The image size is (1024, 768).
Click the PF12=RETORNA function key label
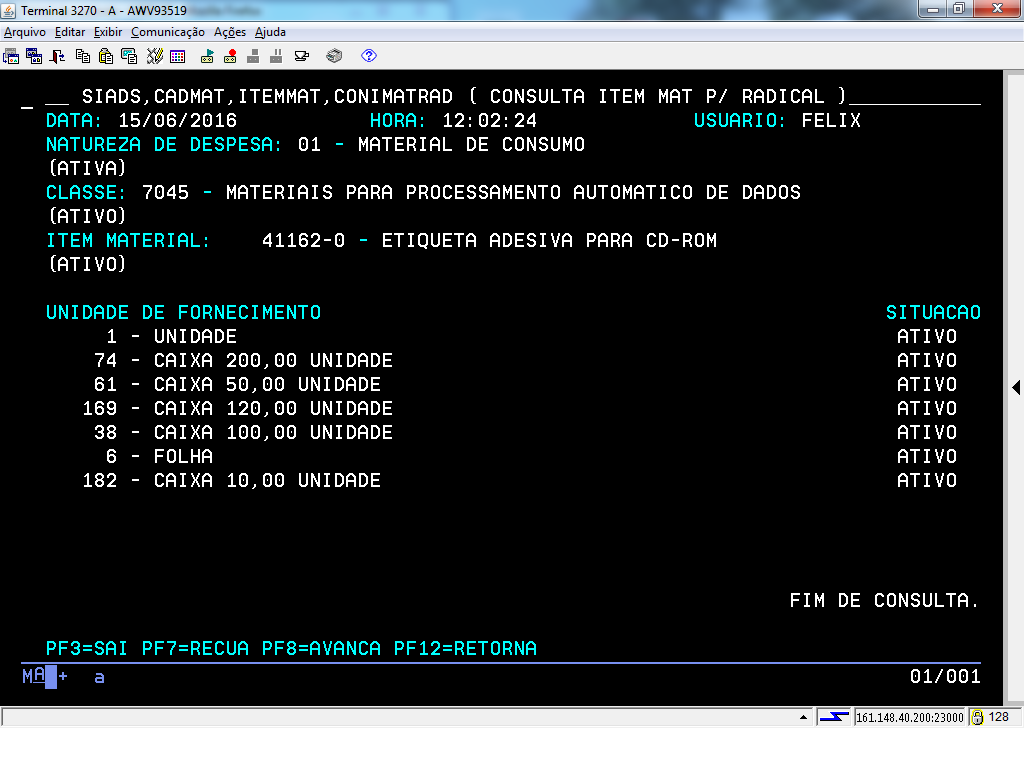click(x=465, y=648)
